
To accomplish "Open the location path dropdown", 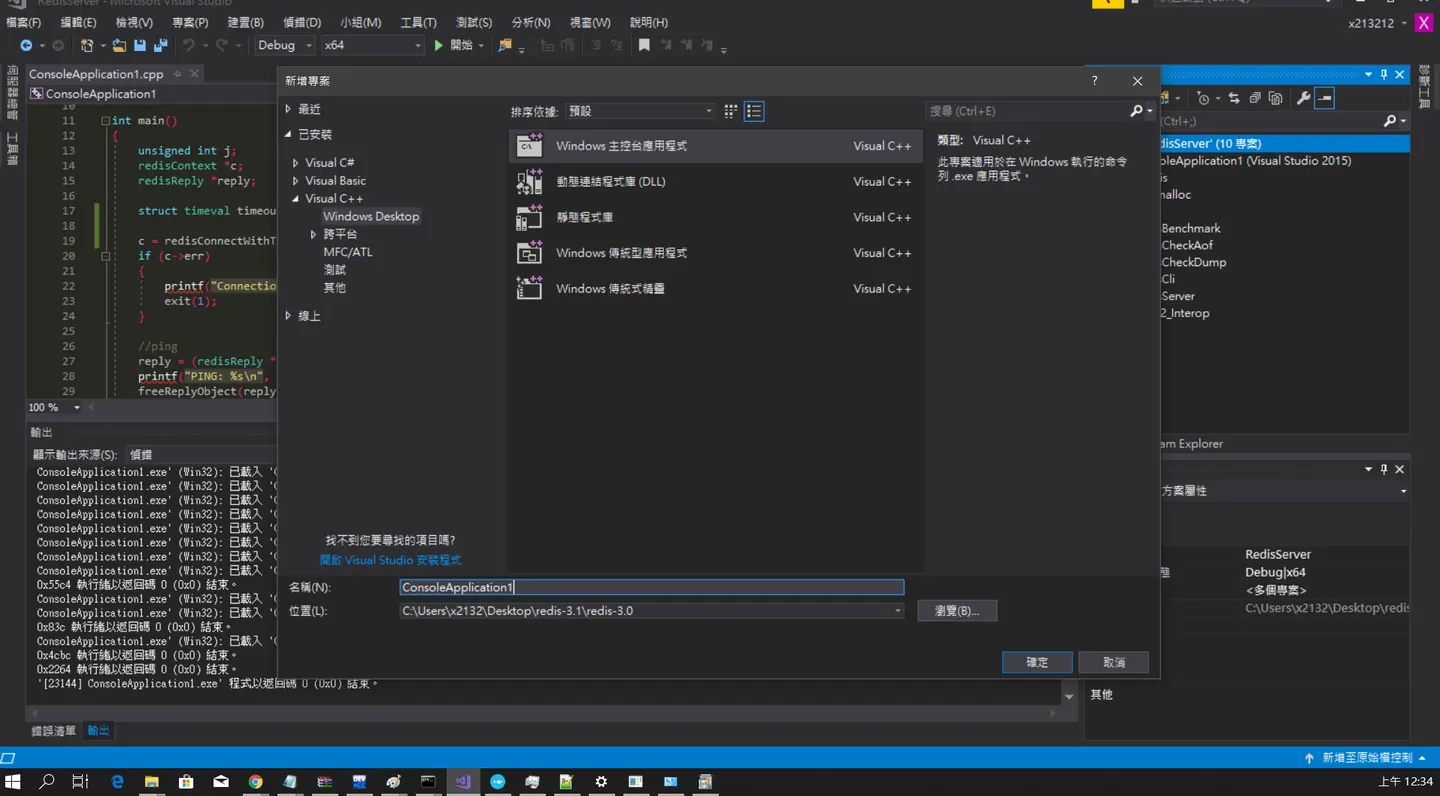I will 897,611.
